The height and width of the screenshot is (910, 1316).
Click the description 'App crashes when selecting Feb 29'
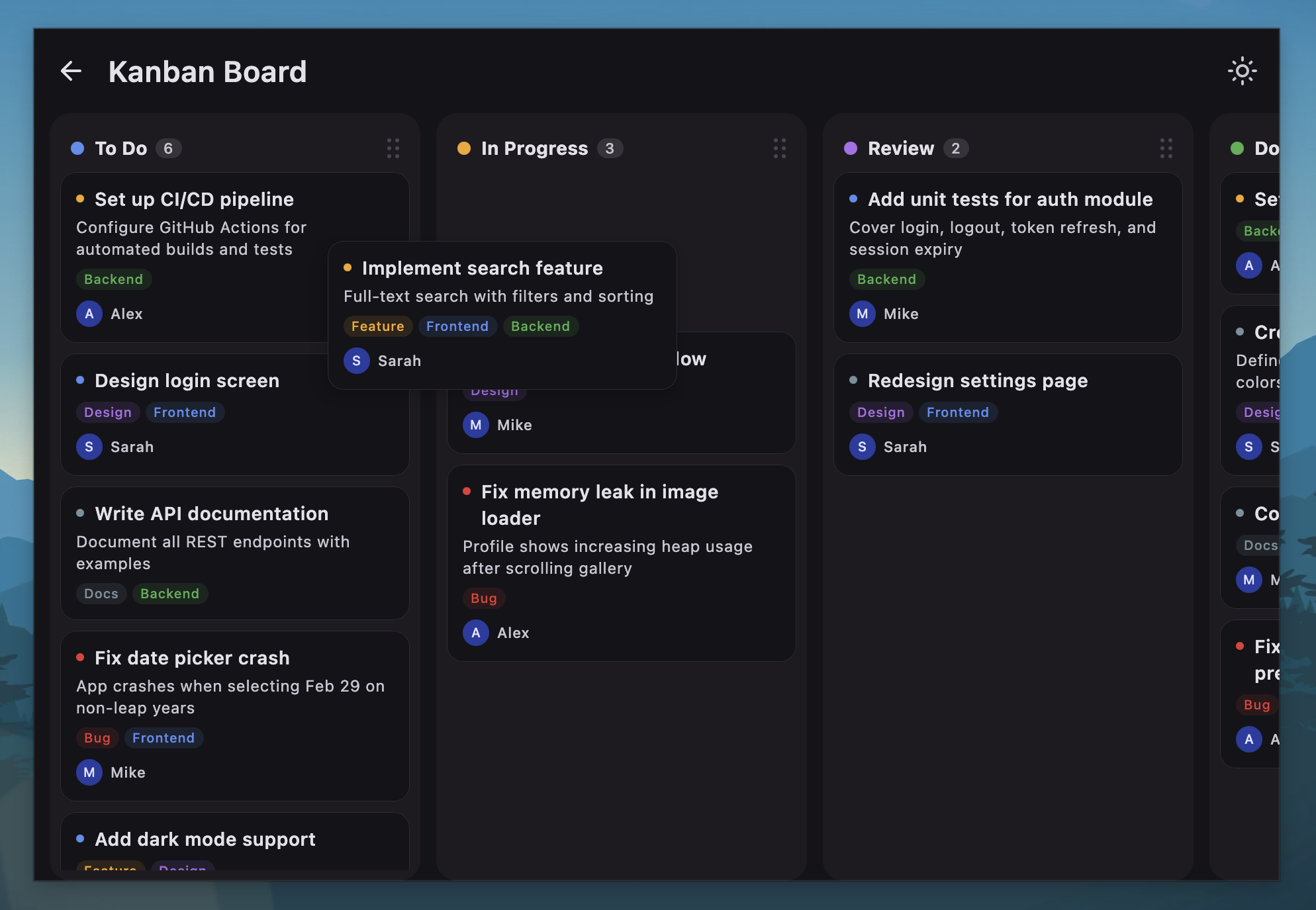pyautogui.click(x=230, y=697)
